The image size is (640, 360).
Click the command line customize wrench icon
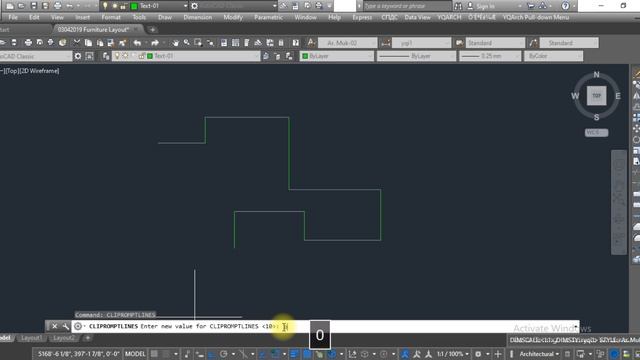point(66,326)
